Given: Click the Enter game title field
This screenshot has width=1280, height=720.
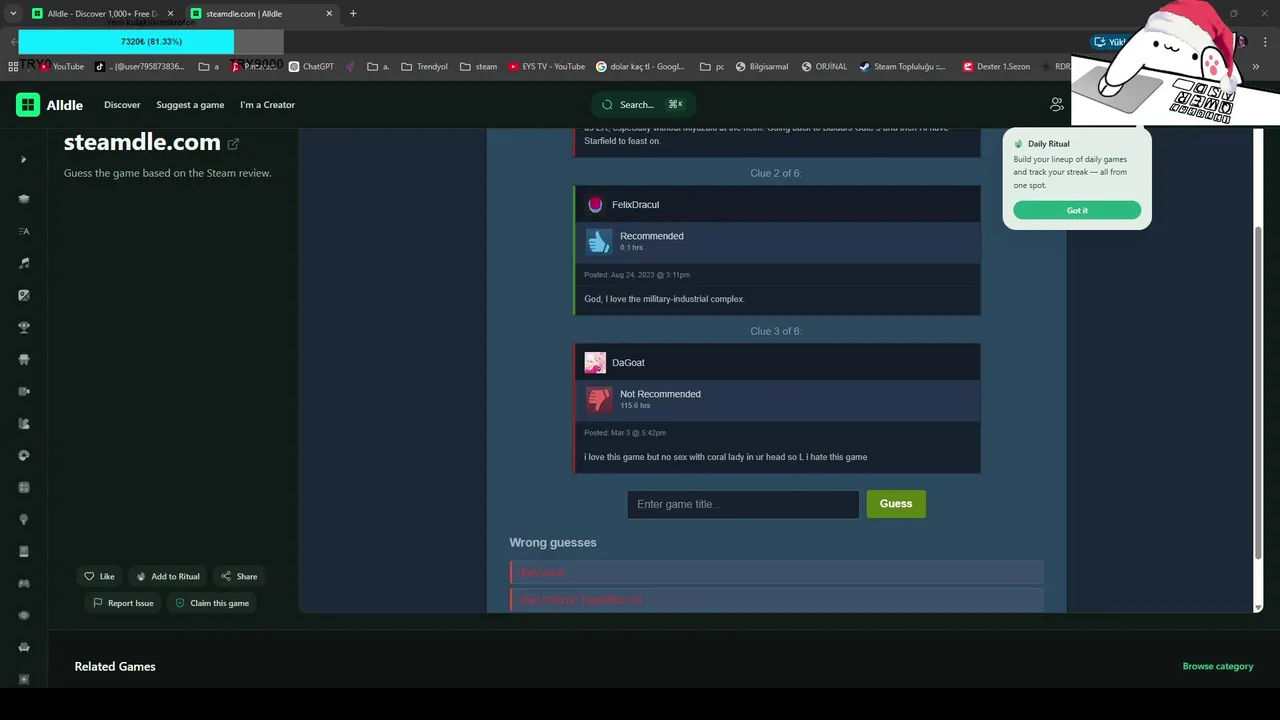Looking at the screenshot, I should pyautogui.click(x=743, y=504).
